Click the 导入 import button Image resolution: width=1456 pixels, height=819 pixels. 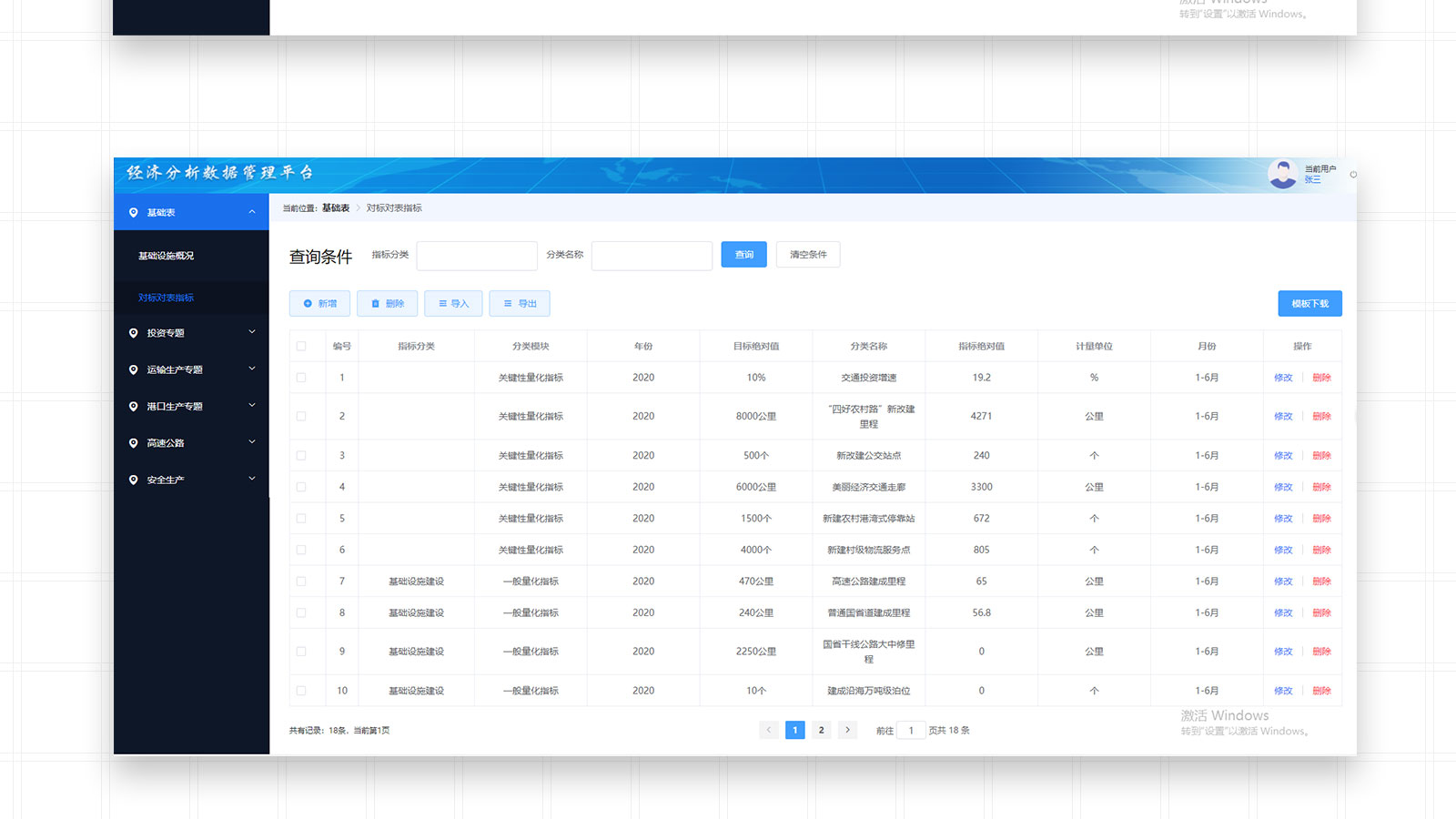(453, 304)
